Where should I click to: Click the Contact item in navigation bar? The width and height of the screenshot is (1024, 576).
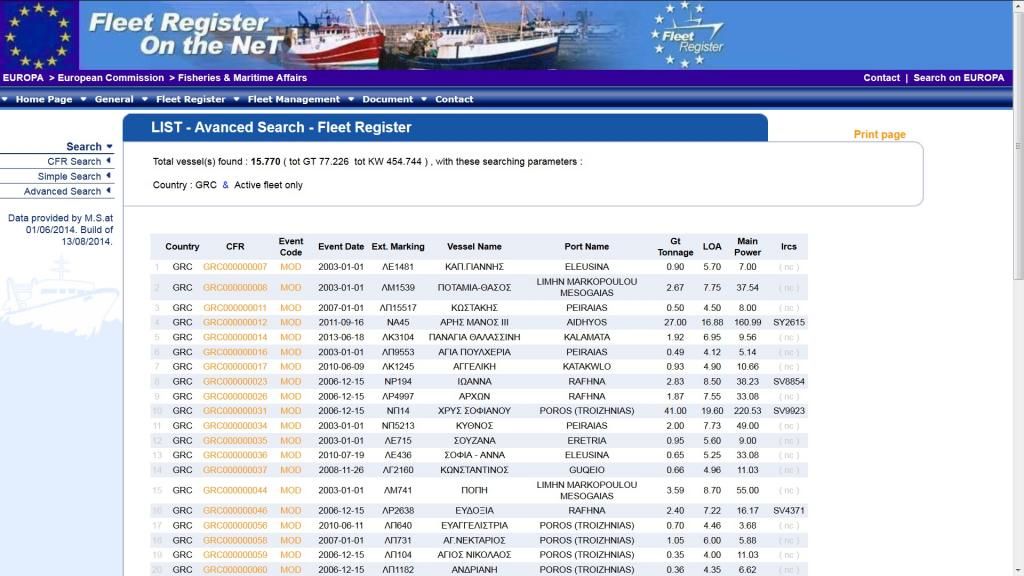pos(453,99)
